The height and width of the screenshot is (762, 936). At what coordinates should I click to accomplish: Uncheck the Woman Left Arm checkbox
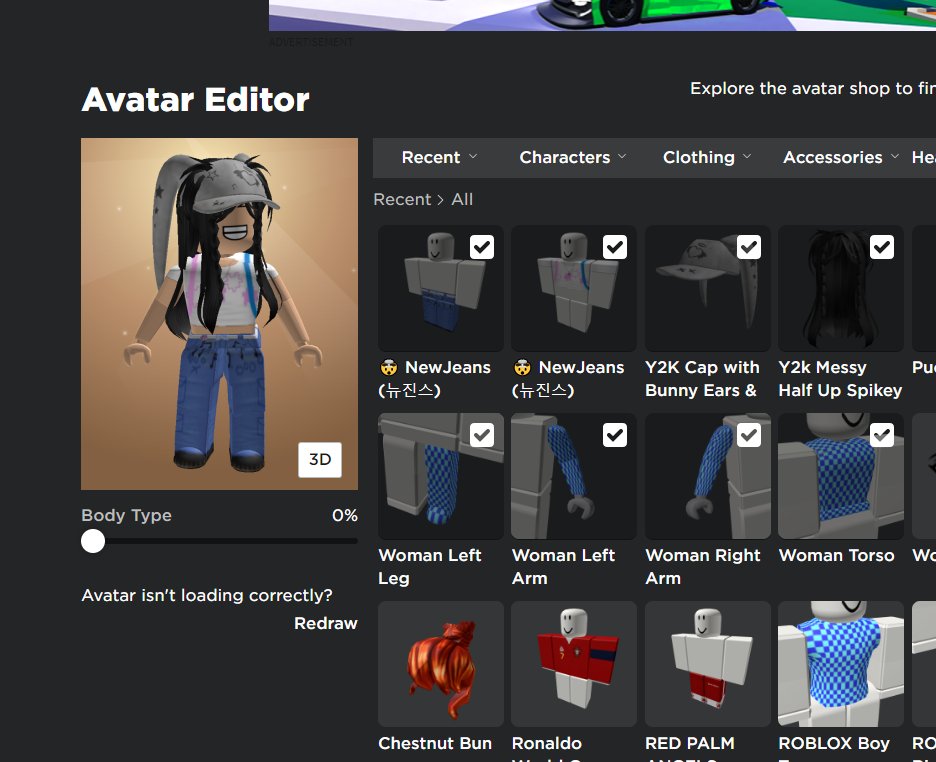615,435
